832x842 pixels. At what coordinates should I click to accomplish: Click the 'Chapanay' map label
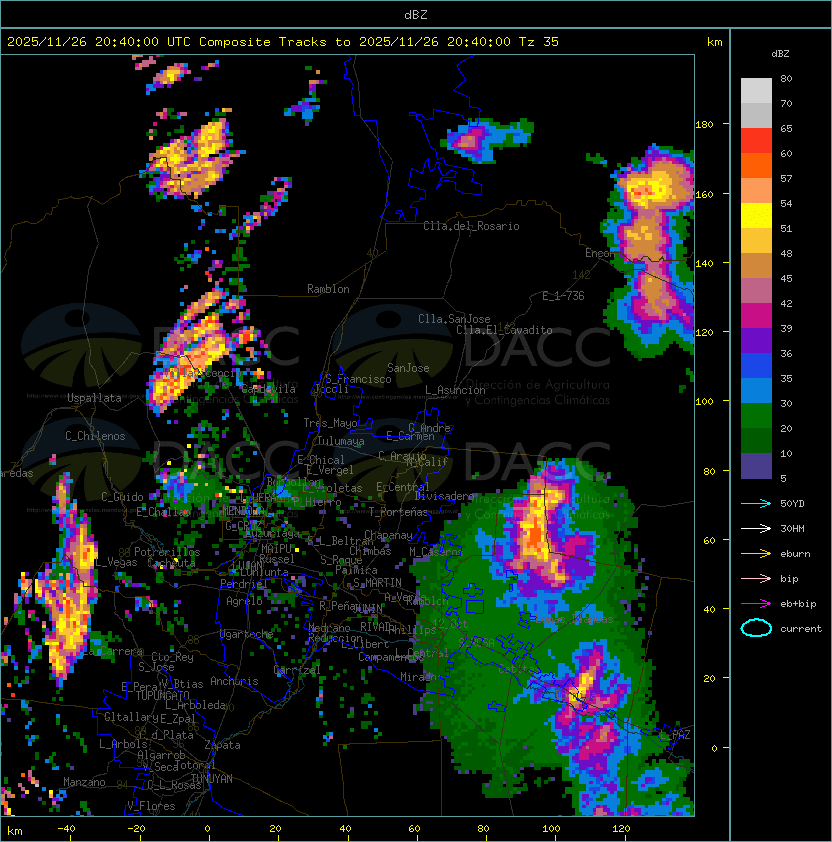388,535
